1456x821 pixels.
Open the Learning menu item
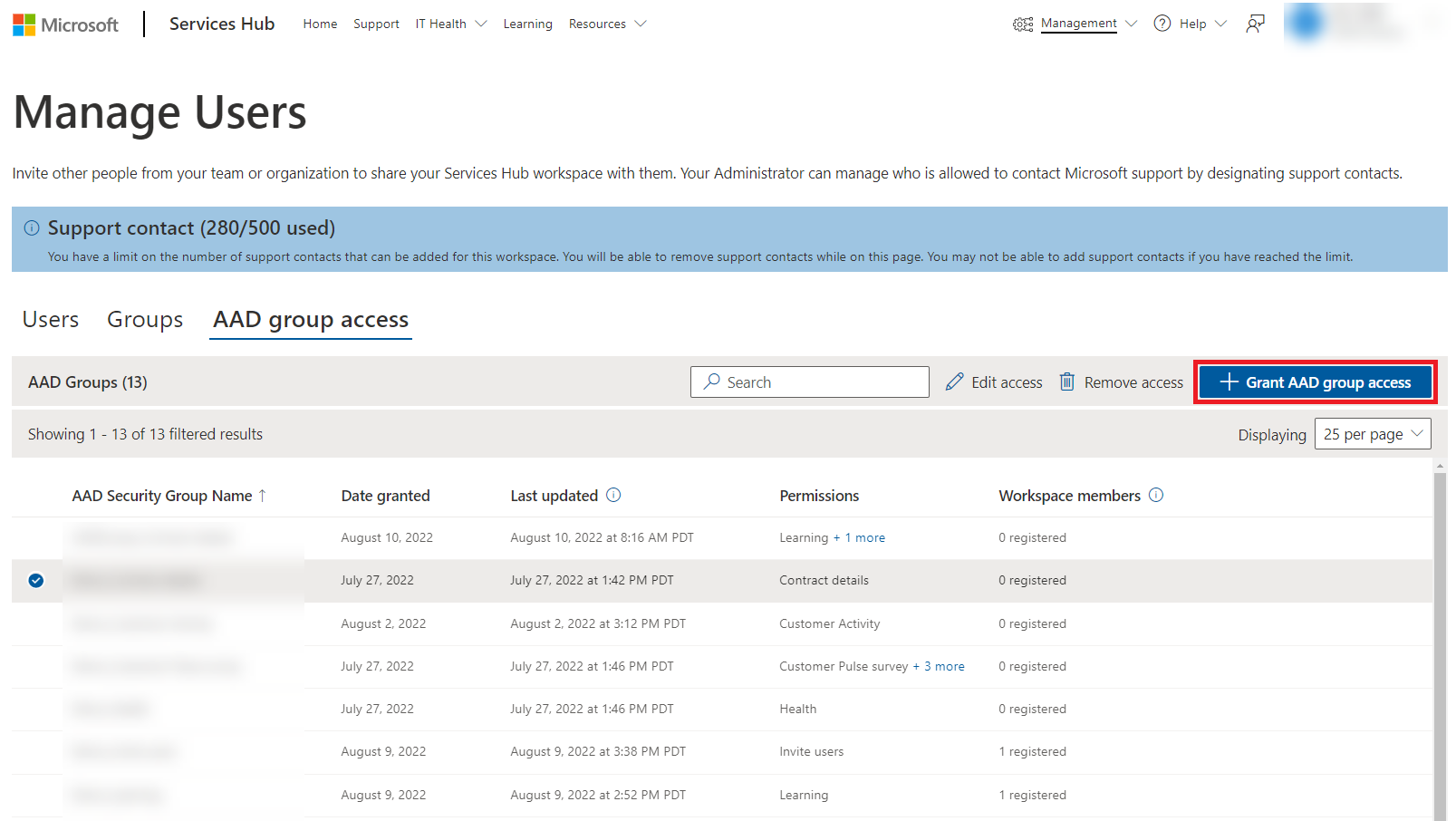click(x=527, y=24)
